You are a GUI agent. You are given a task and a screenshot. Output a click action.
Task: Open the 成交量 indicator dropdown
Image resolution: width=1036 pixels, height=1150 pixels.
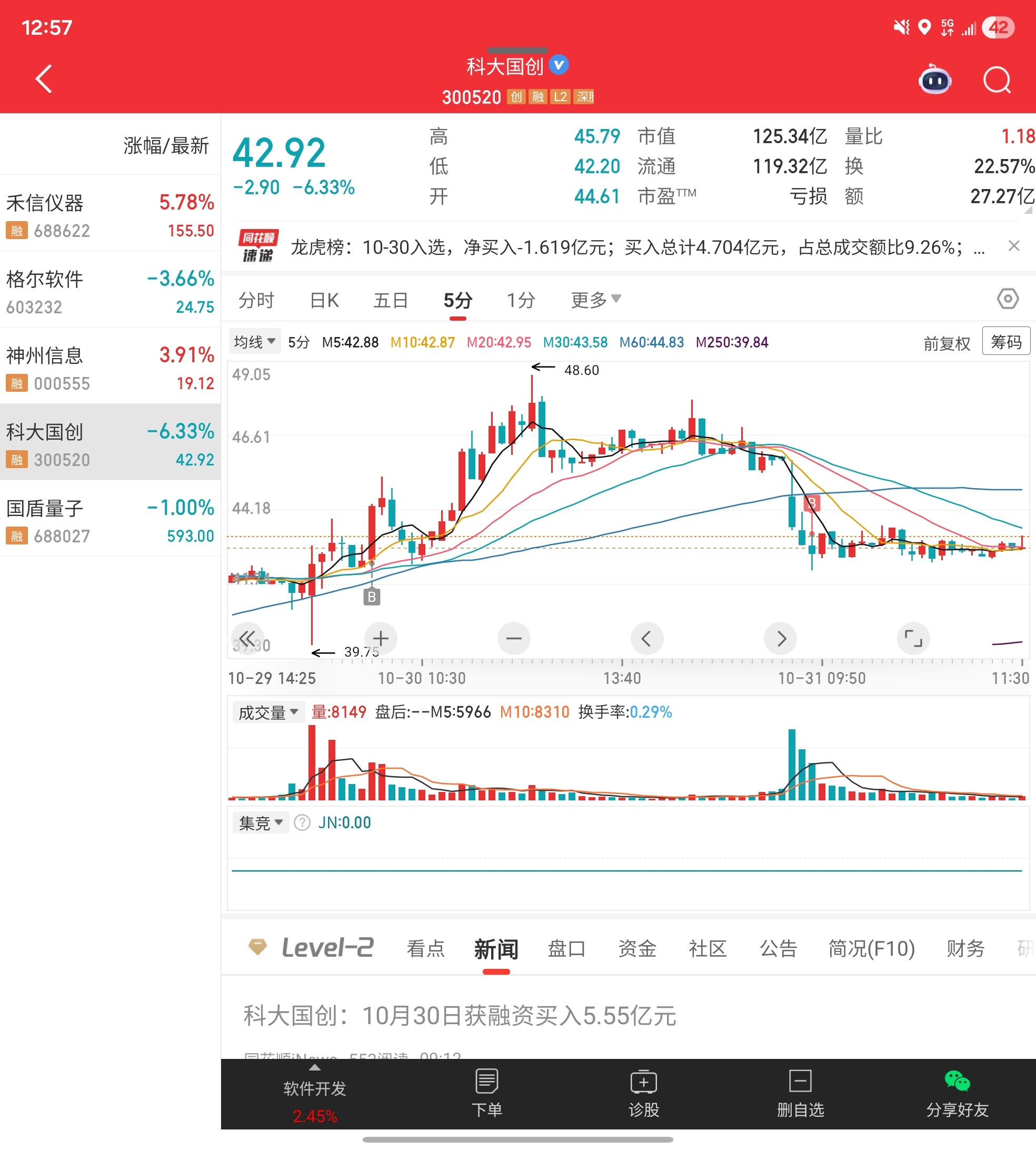(268, 712)
